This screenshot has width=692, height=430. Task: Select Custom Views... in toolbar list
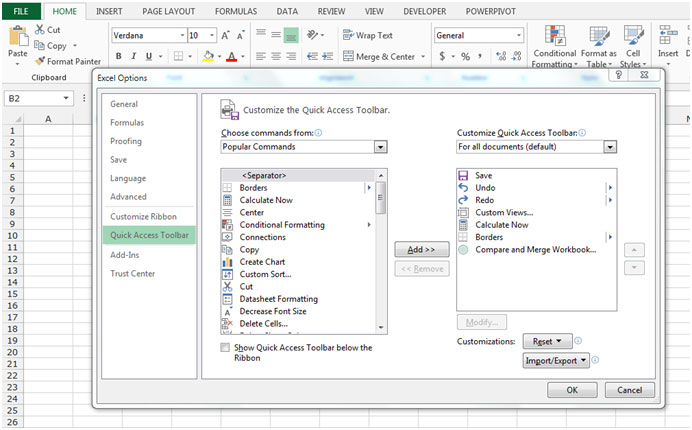coord(504,212)
